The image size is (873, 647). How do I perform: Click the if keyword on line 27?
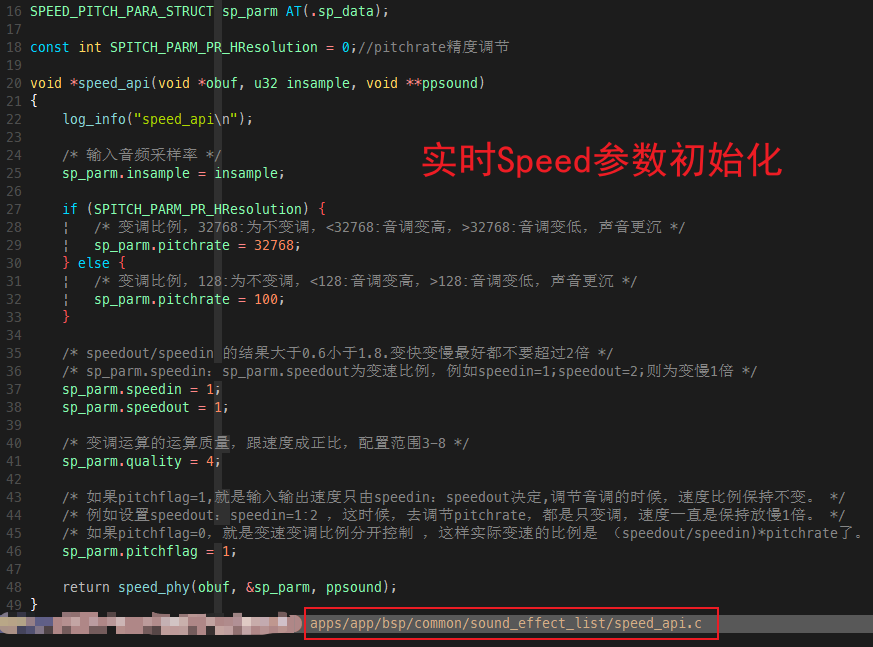click(x=70, y=209)
